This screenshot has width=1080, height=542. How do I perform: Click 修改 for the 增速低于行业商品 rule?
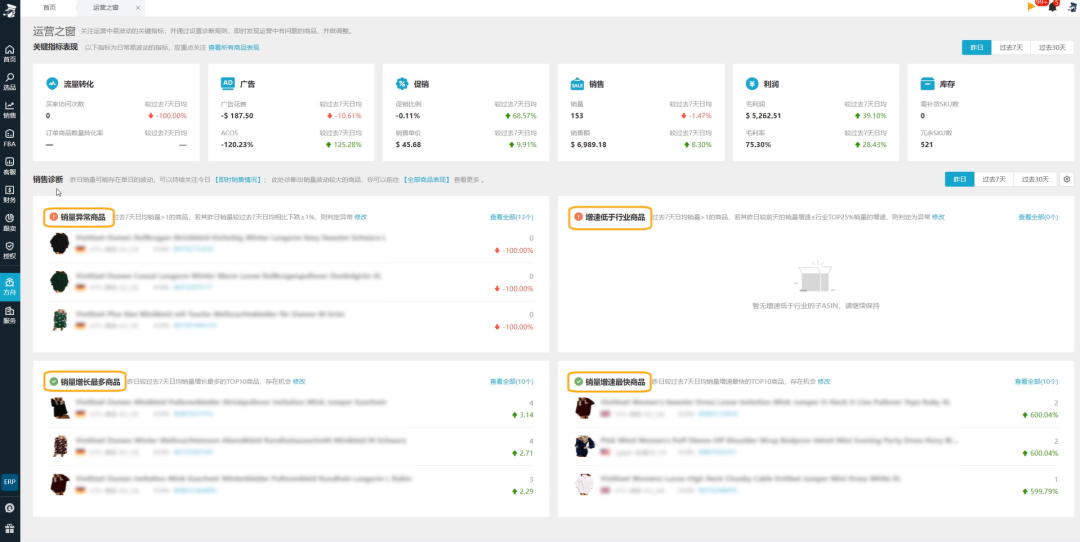tap(938, 217)
